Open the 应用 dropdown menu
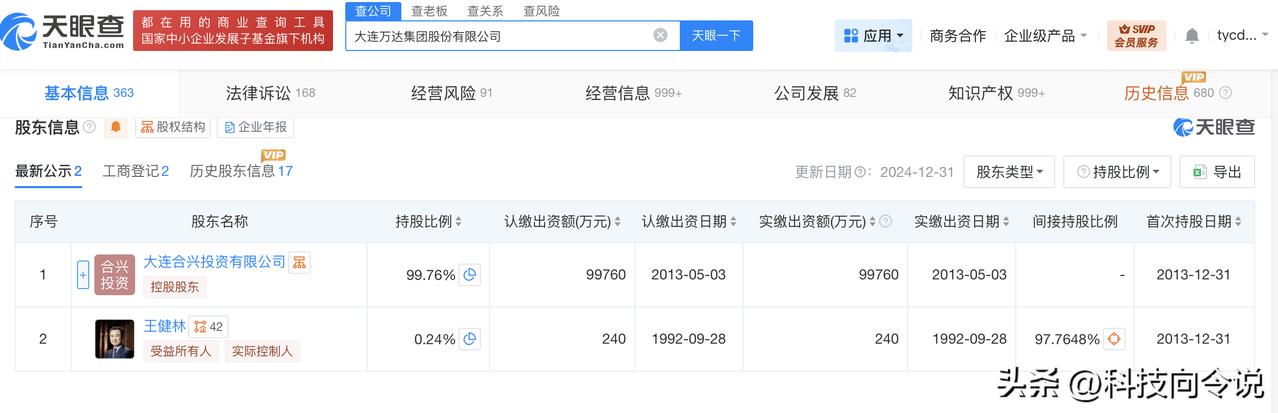 (x=873, y=35)
